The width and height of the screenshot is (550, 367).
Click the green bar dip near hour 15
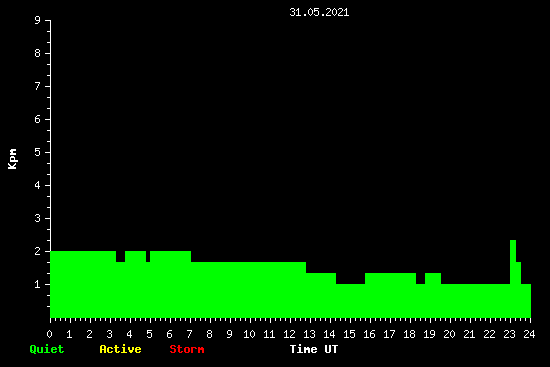click(350, 301)
